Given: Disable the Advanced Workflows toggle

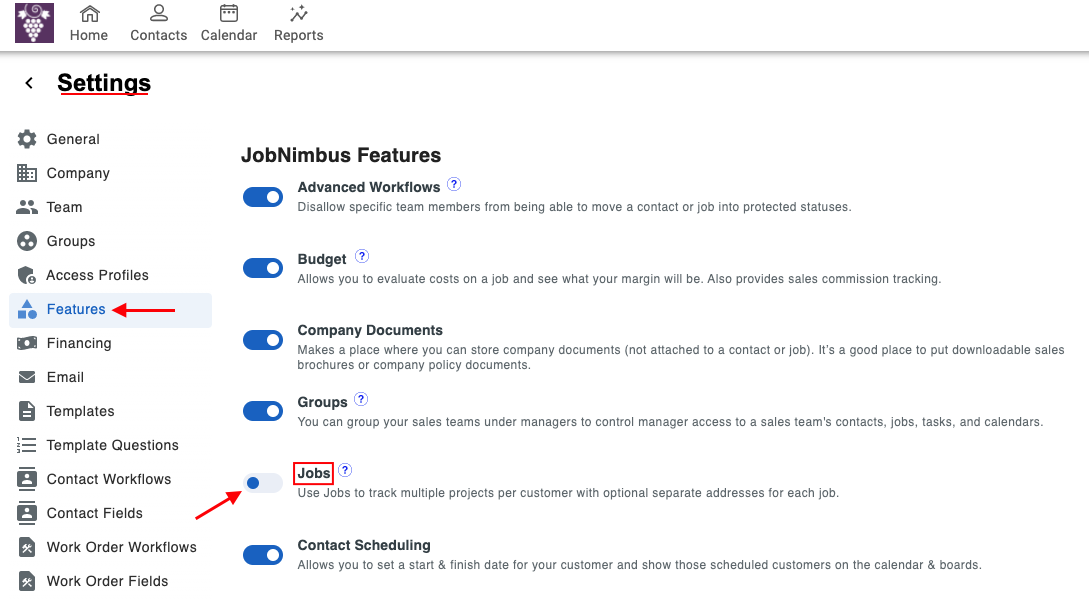Looking at the screenshot, I should point(263,197).
